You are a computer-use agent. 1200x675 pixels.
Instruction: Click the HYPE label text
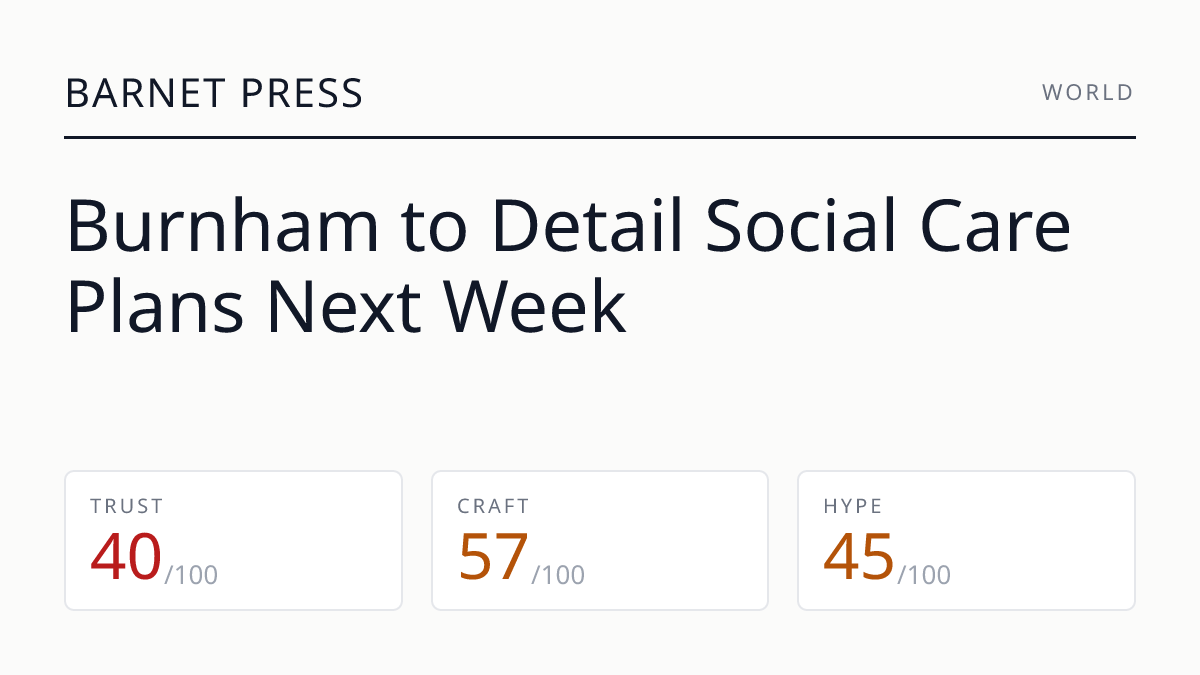click(853, 506)
